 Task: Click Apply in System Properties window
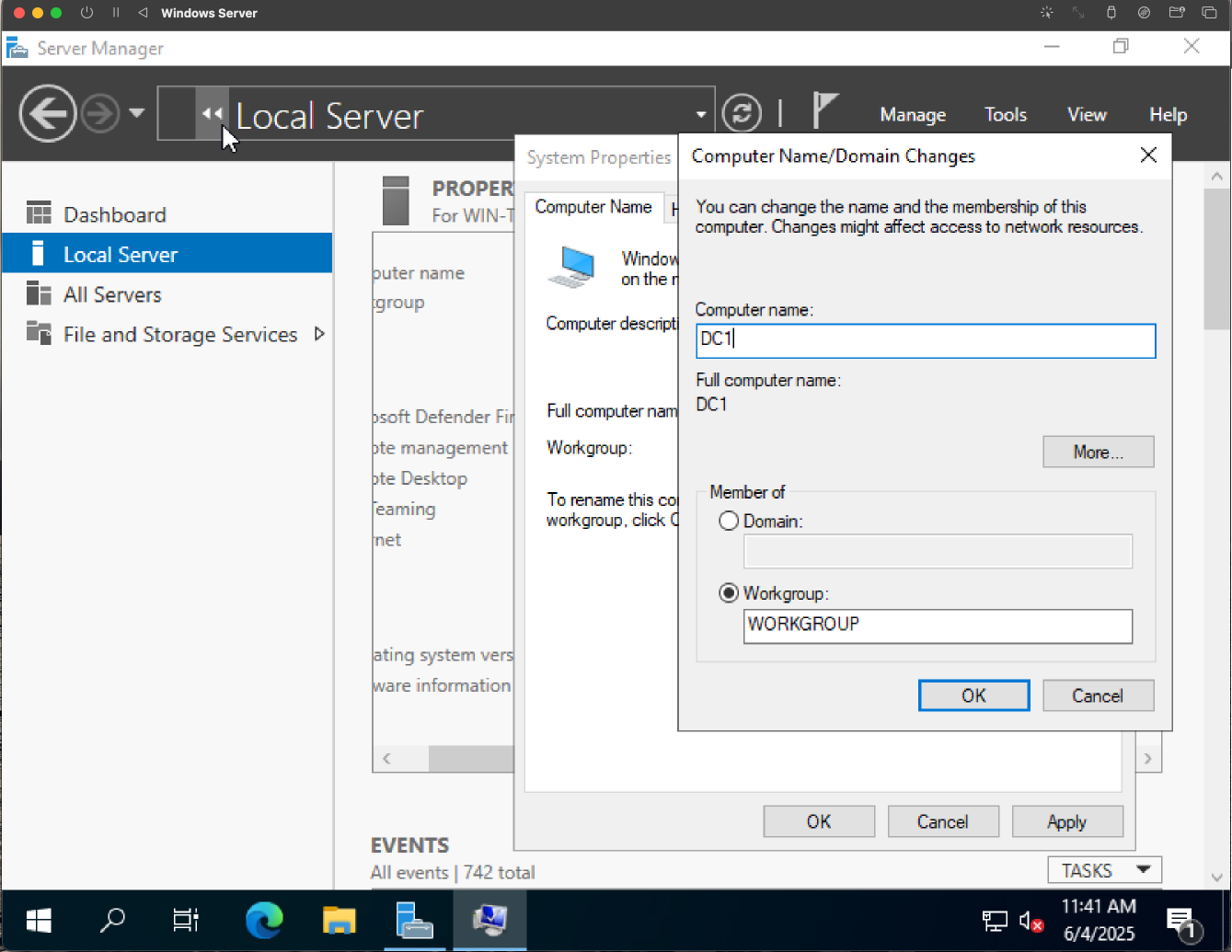point(1067,821)
